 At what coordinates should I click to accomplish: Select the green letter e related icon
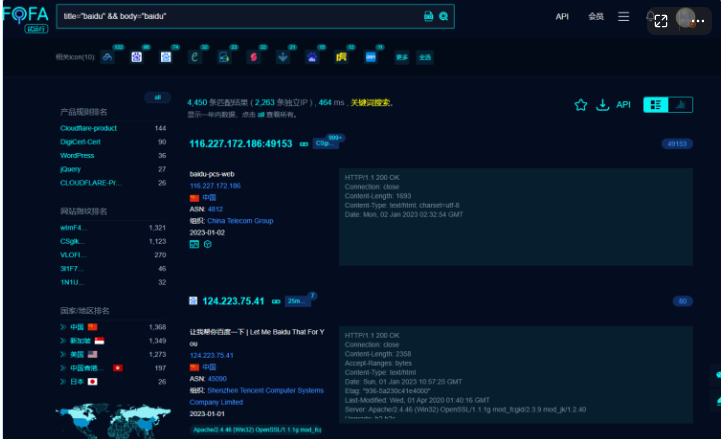tap(195, 57)
